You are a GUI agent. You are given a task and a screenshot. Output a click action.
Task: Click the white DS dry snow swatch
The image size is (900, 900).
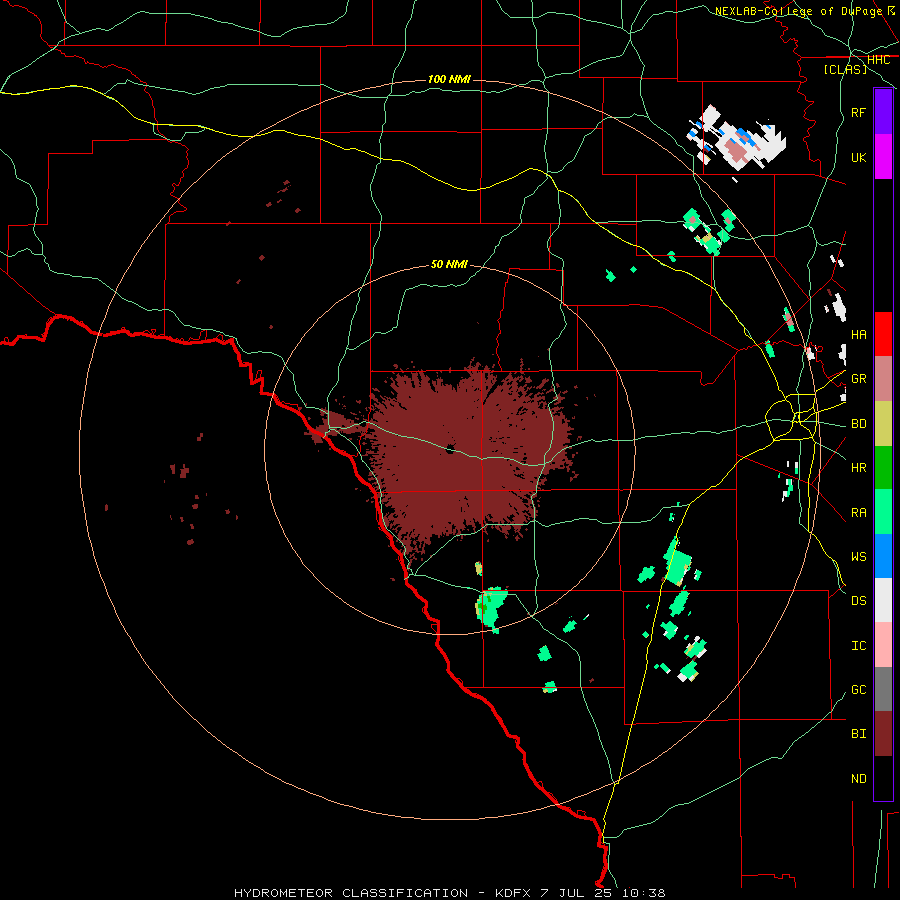click(883, 600)
